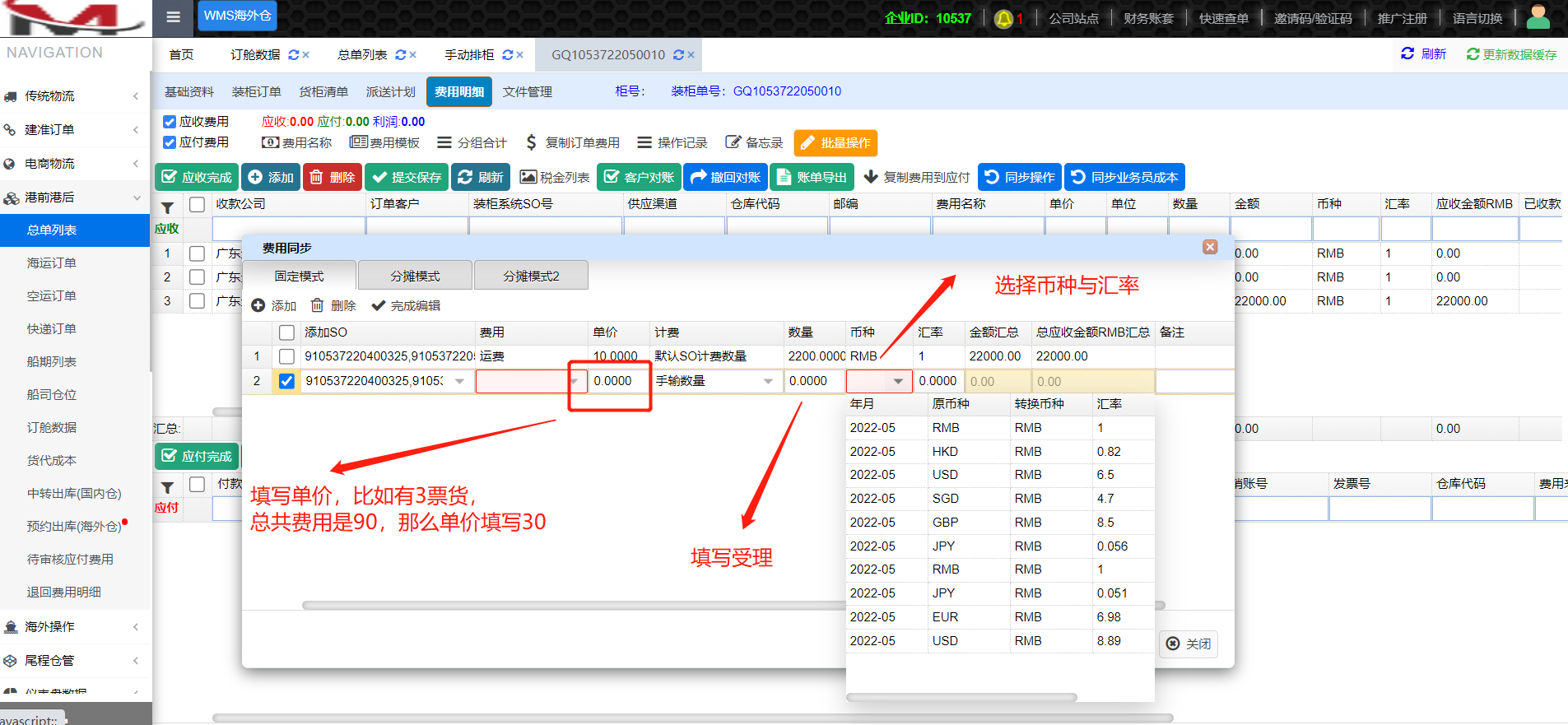Viewport: 1568px width, 725px height.
Task: Click the hamburger menu icon in header
Action: [x=173, y=17]
